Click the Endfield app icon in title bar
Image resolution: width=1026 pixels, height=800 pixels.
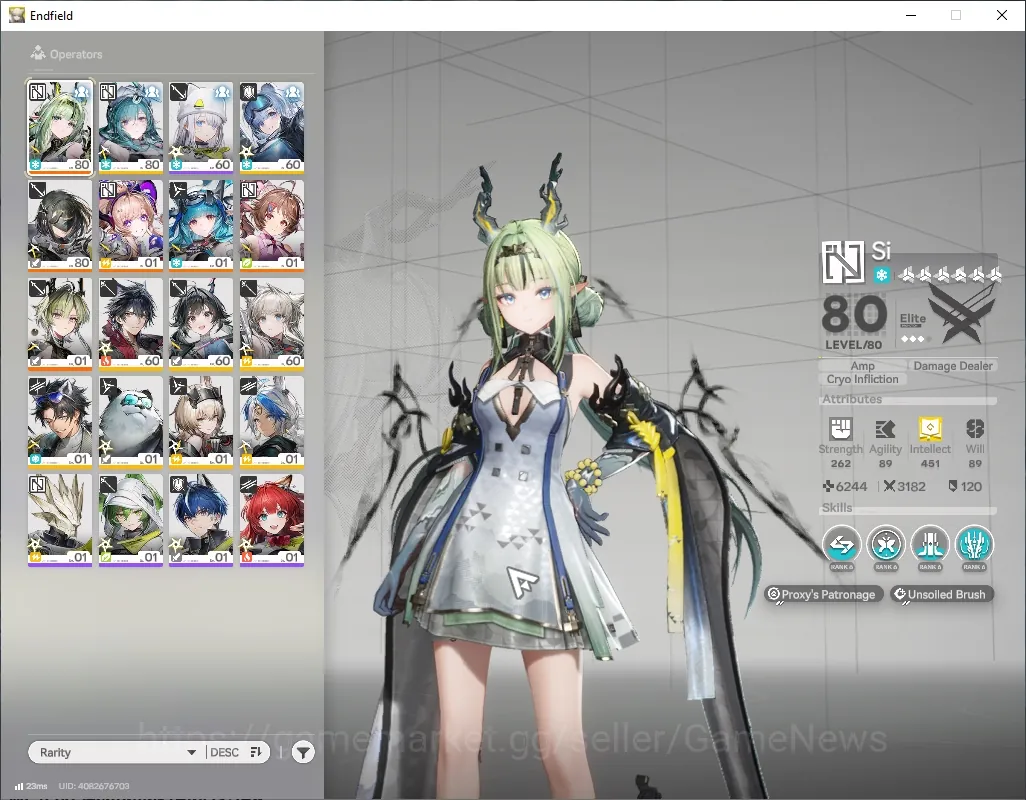[17, 15]
